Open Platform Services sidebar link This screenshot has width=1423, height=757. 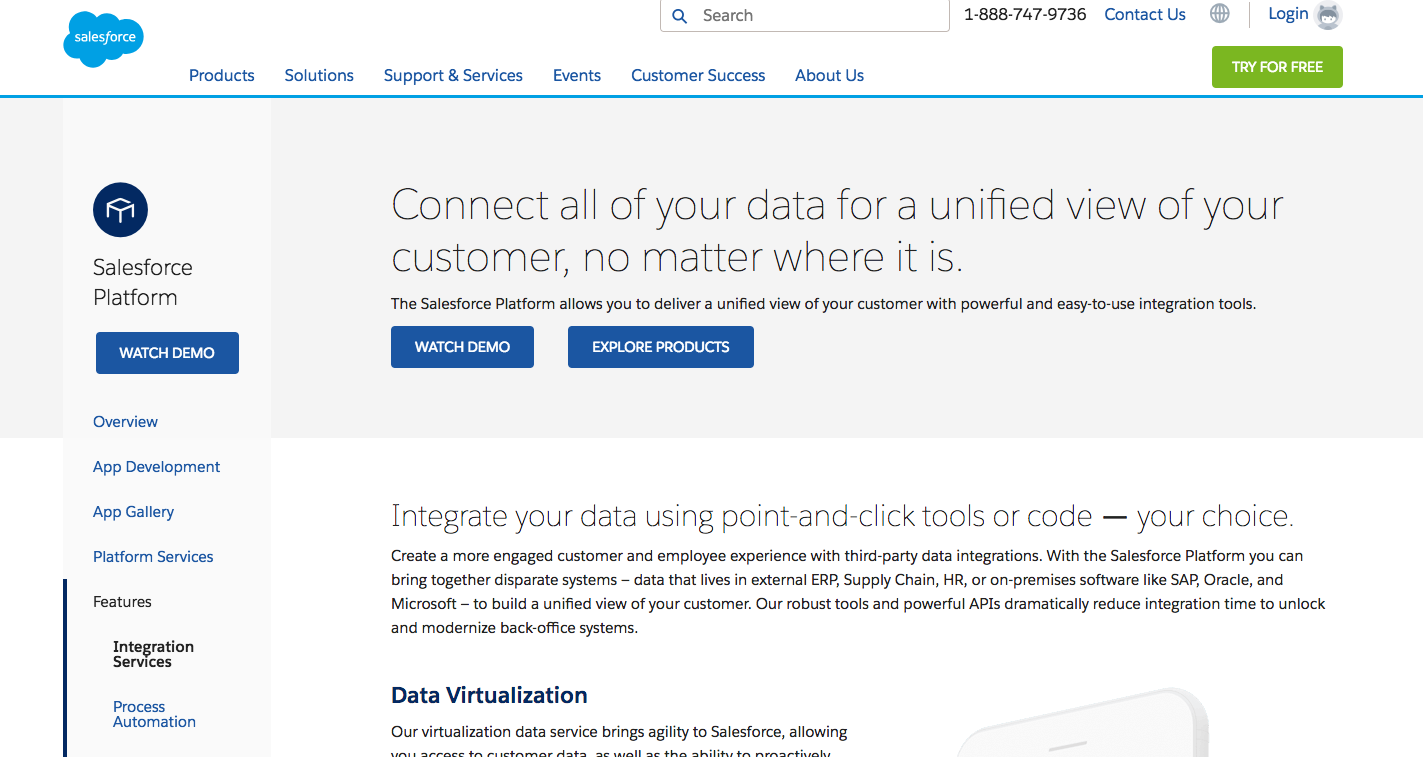[x=153, y=557]
